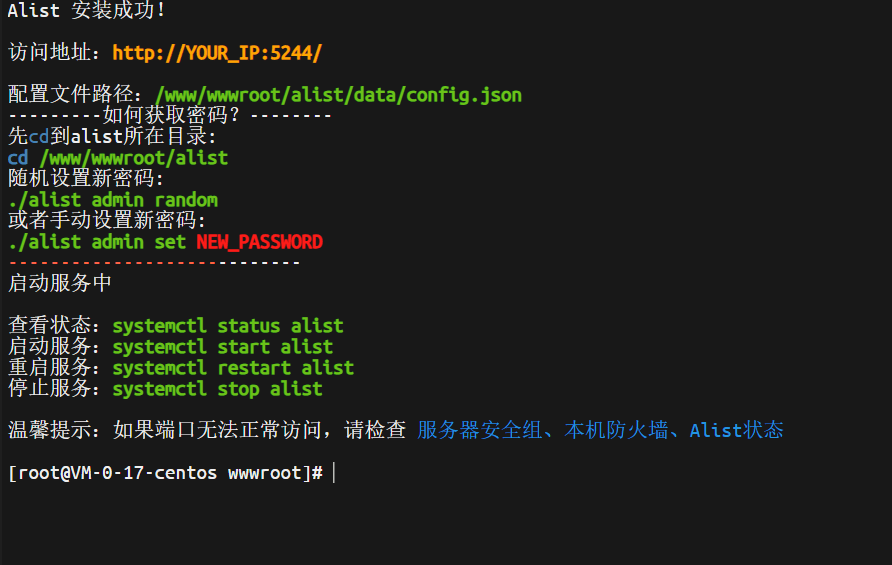Screen dimensions: 892x565
Task: Click the "随机设置新密码" label line
Action: [x=85, y=179]
